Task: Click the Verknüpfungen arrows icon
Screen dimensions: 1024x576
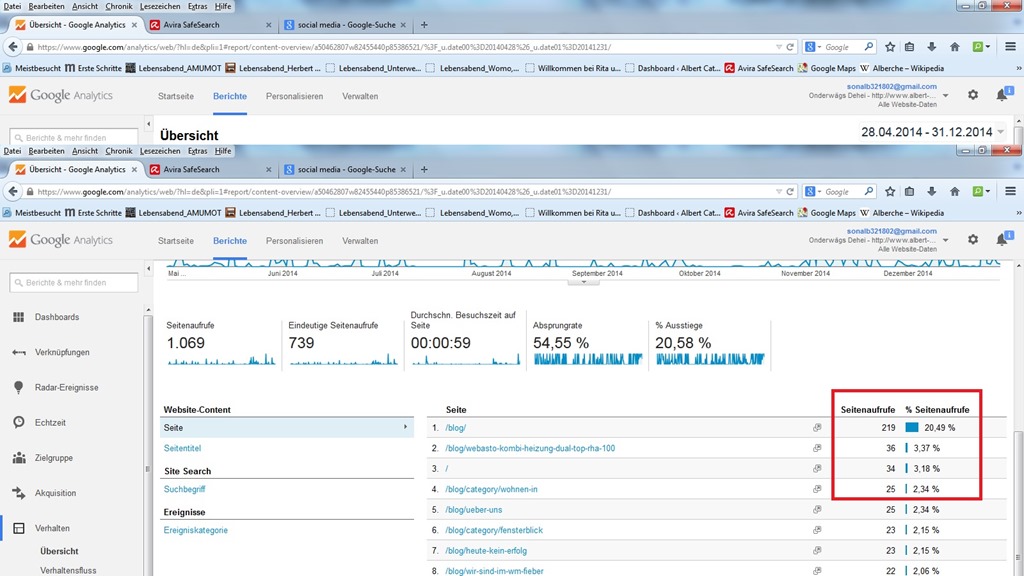Action: pos(18,352)
